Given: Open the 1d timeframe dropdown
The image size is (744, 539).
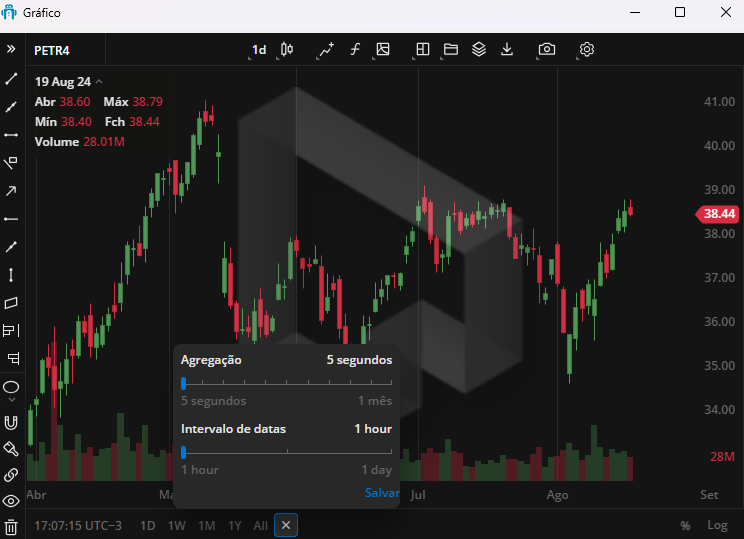Looking at the screenshot, I should tap(259, 49).
